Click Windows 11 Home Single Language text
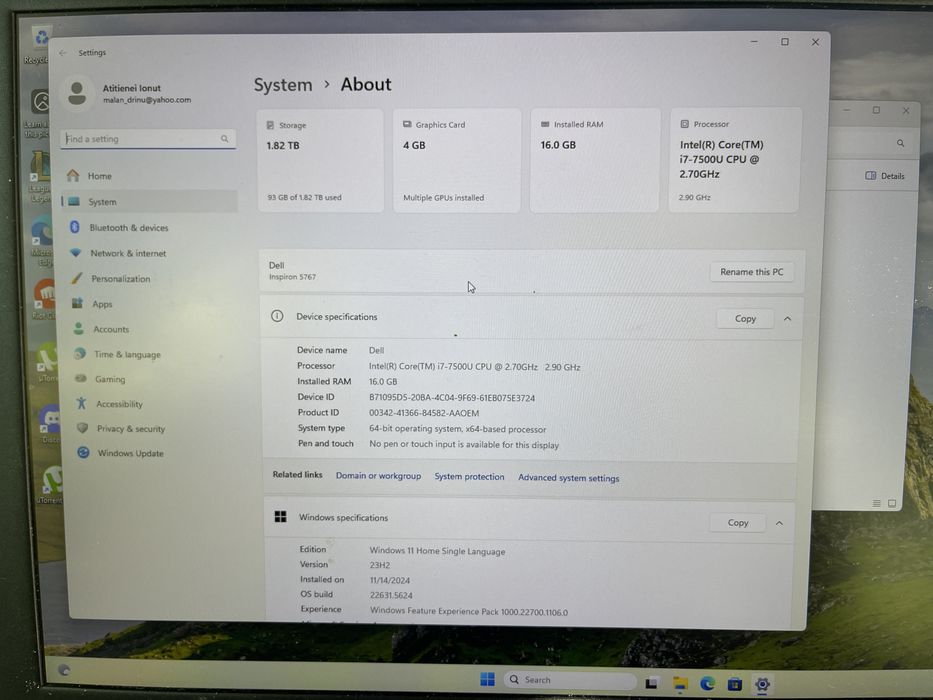Screen dimensions: 933x700 tap(437, 551)
